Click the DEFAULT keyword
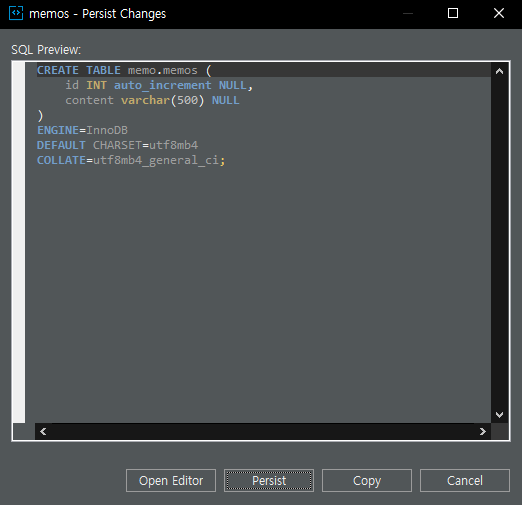This screenshot has width=522, height=505. point(61,145)
